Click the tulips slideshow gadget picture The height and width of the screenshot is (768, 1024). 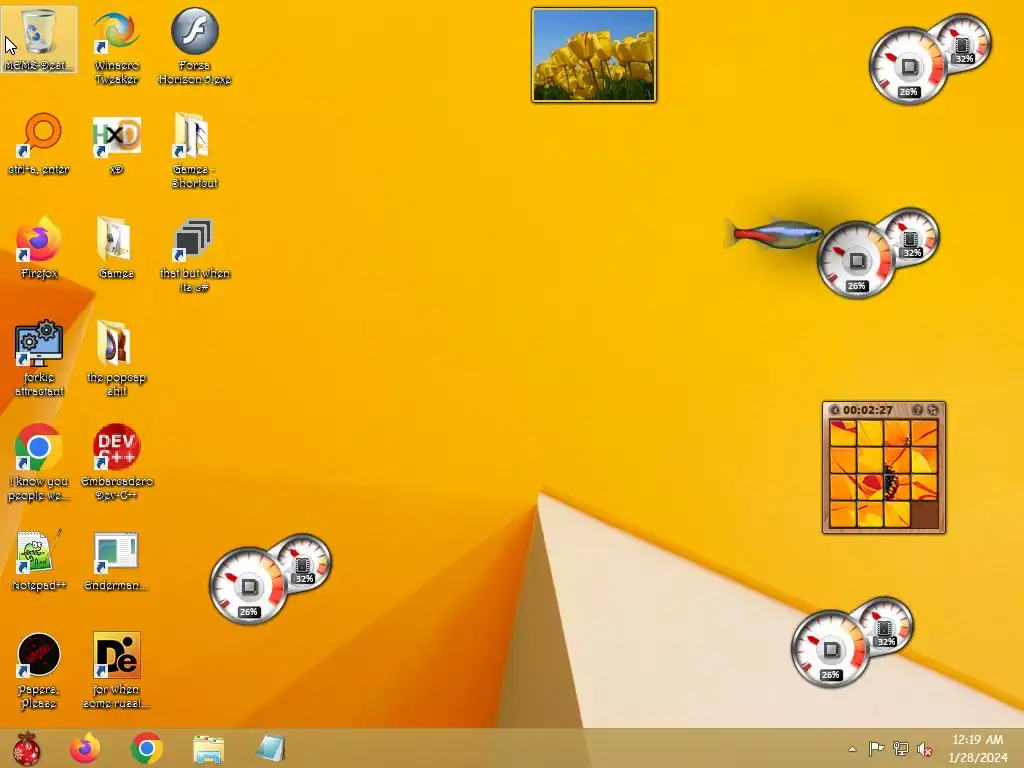coord(594,55)
